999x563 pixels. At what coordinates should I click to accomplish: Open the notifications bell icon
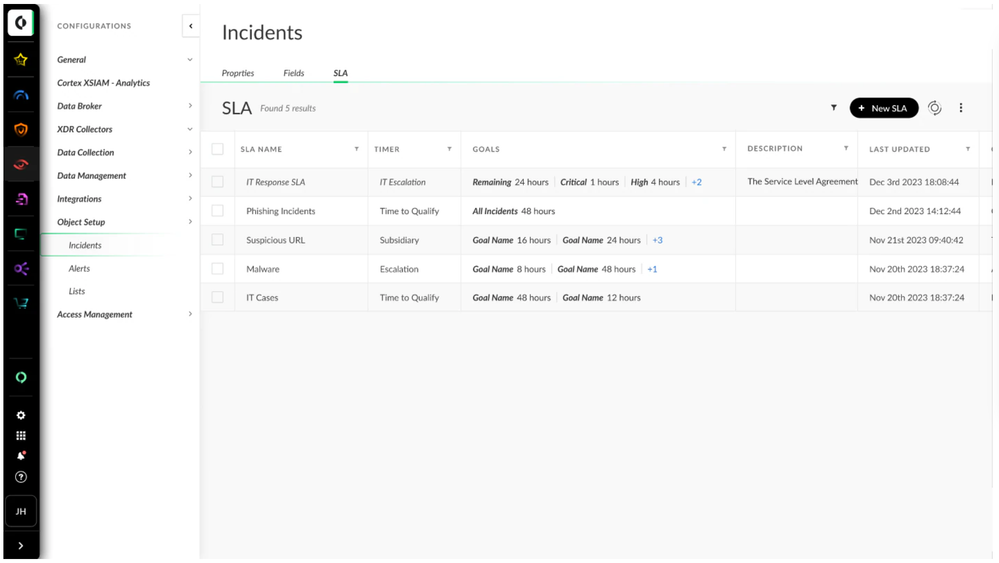tap(20, 456)
